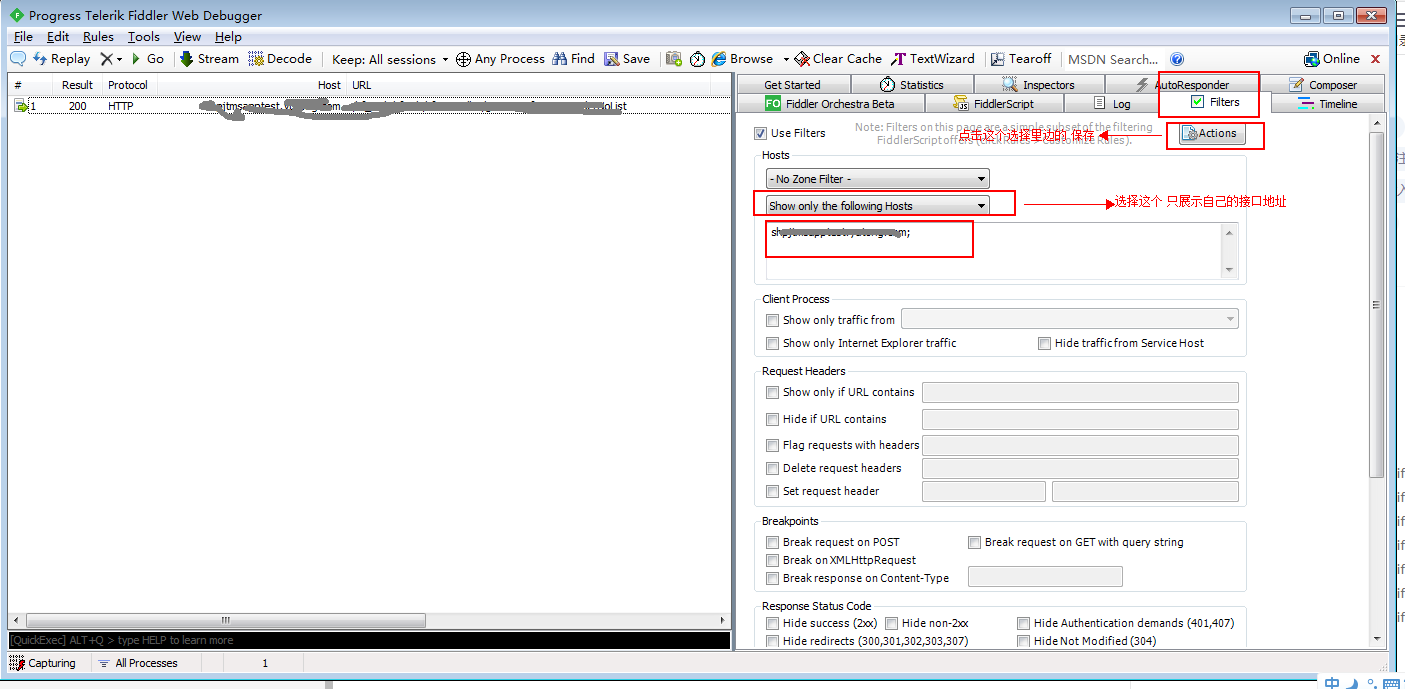Viewport: 1405px width, 689px height.
Task: Click the blue help question icon
Action: click(x=1177, y=59)
